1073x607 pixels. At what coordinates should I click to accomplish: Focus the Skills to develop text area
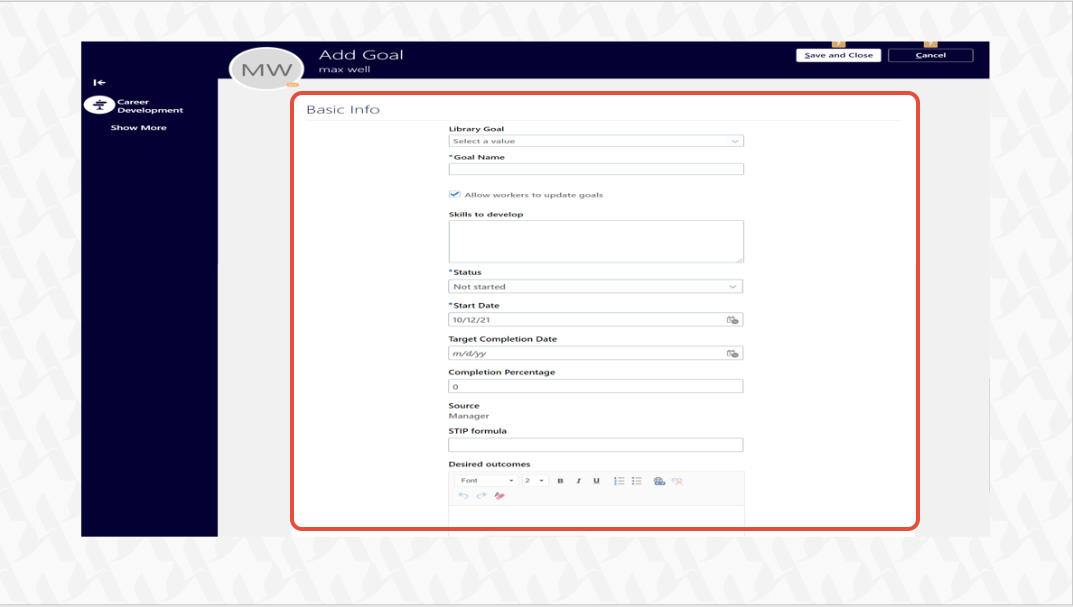coord(596,241)
